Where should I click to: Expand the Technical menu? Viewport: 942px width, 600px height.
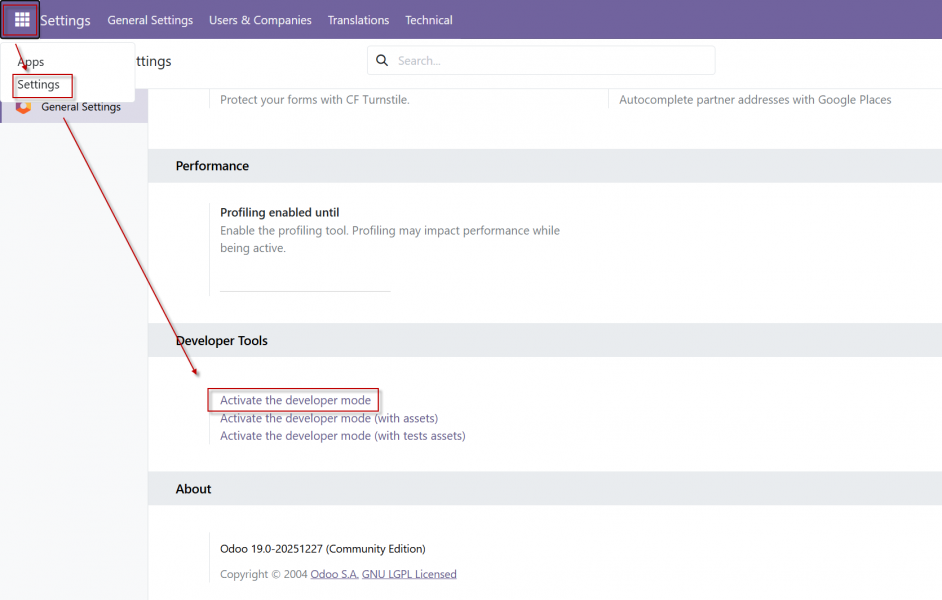pos(428,20)
